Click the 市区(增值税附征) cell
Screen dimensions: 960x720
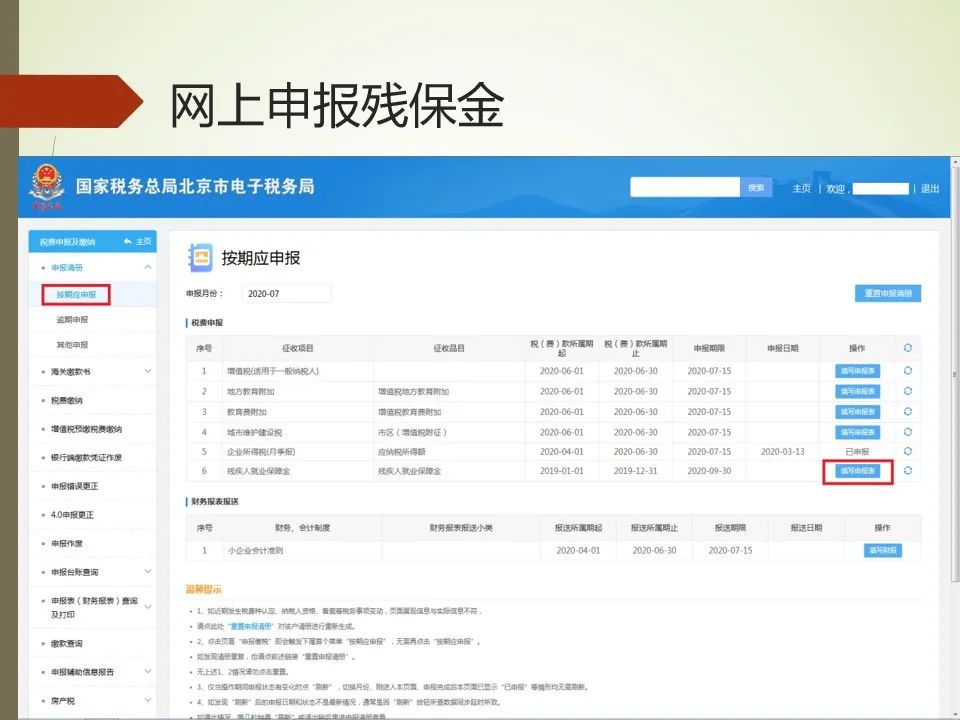click(x=412, y=432)
